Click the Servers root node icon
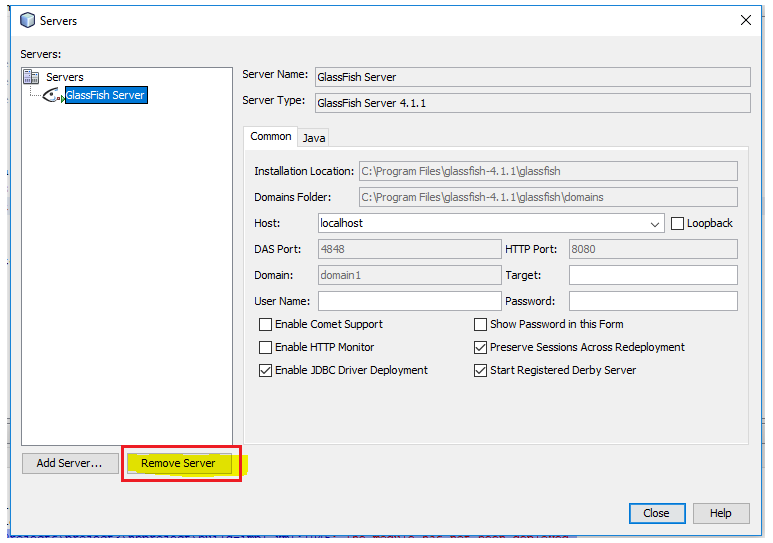The height and width of the screenshot is (543, 773). point(31,76)
